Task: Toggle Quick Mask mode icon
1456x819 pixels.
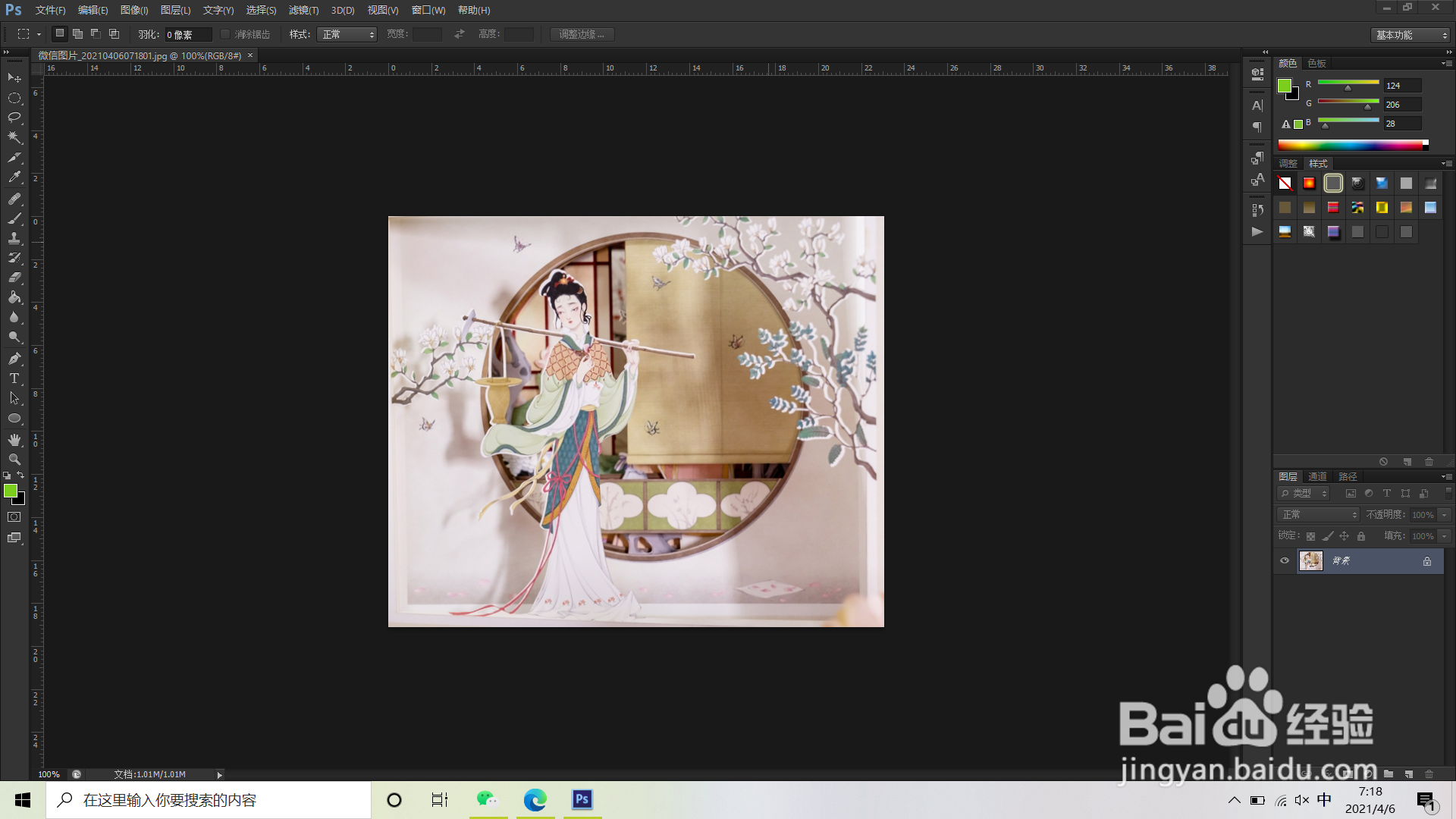Action: point(14,517)
